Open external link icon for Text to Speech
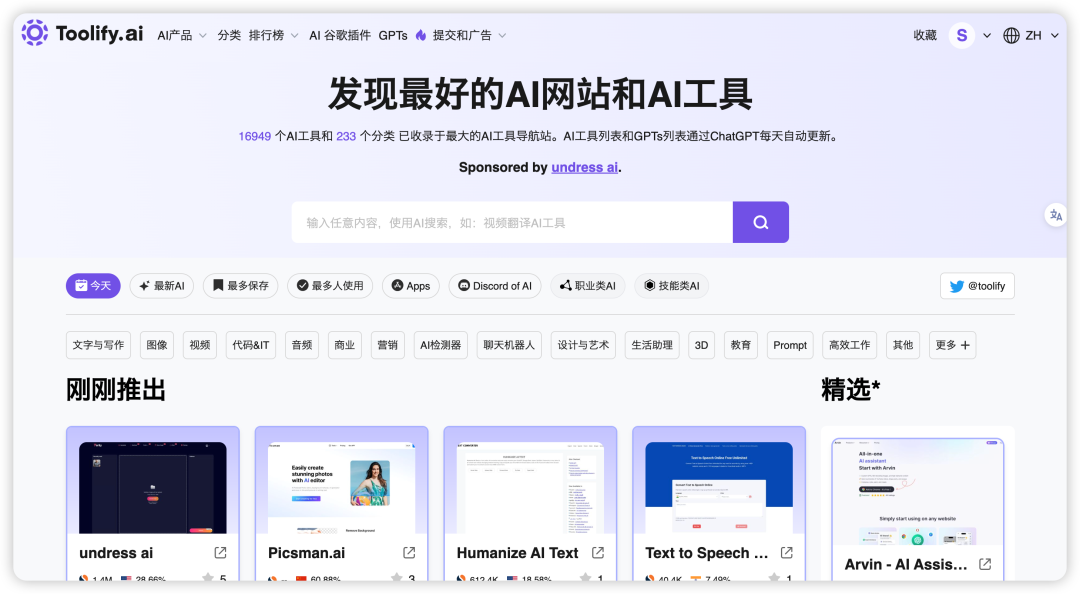 pyautogui.click(x=787, y=553)
